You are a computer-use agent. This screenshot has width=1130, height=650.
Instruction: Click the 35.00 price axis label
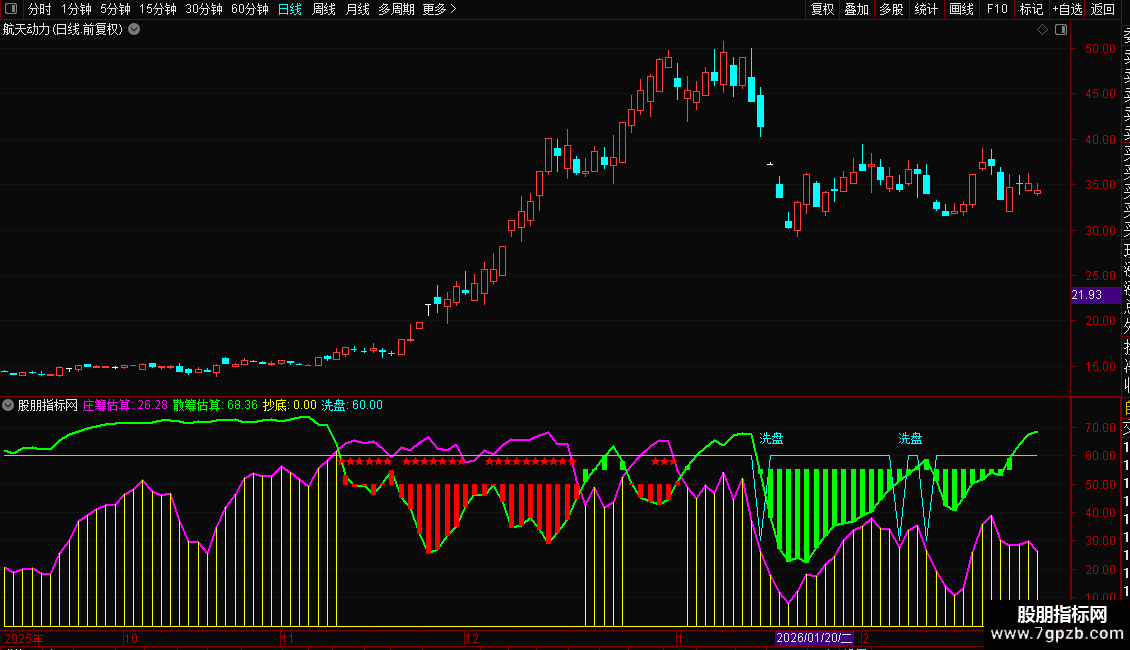[x=1100, y=184]
